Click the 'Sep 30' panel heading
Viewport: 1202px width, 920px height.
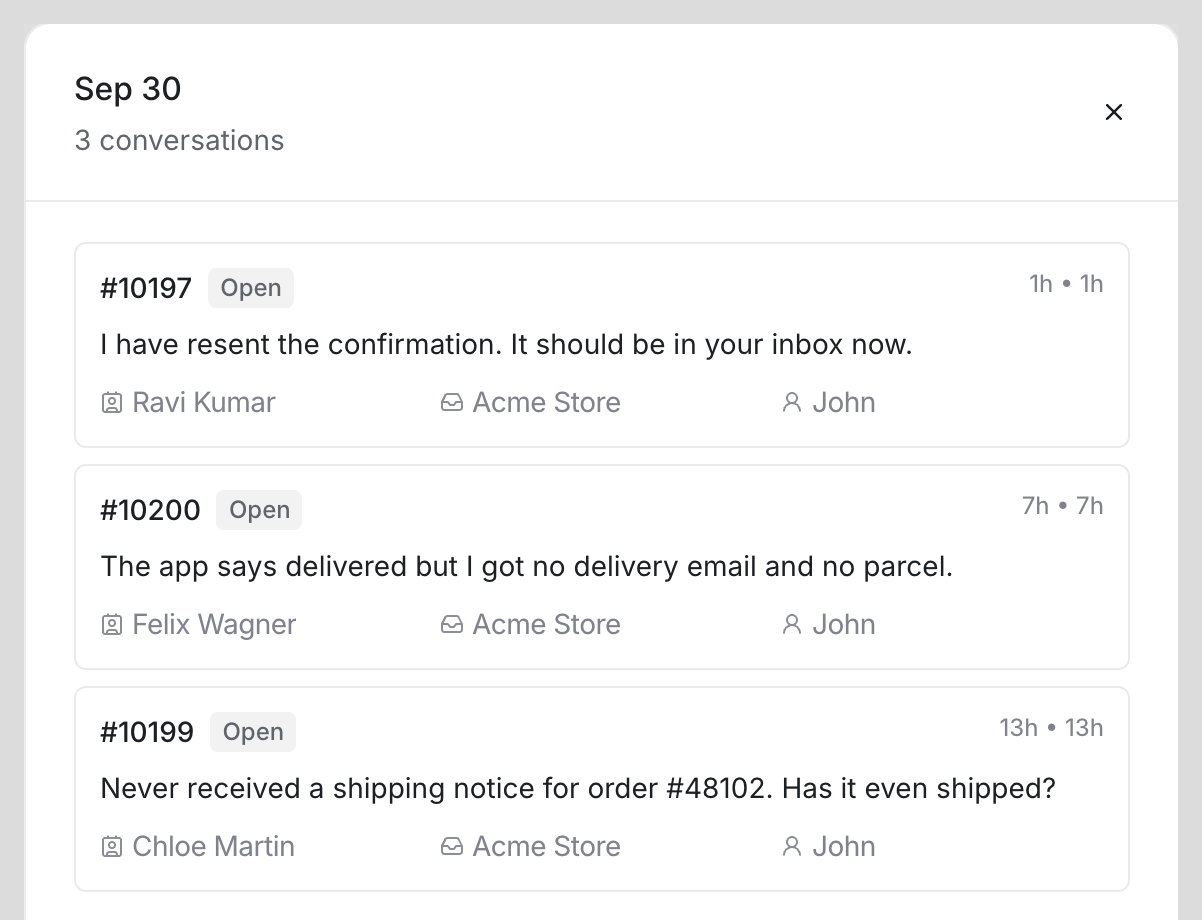[128, 89]
